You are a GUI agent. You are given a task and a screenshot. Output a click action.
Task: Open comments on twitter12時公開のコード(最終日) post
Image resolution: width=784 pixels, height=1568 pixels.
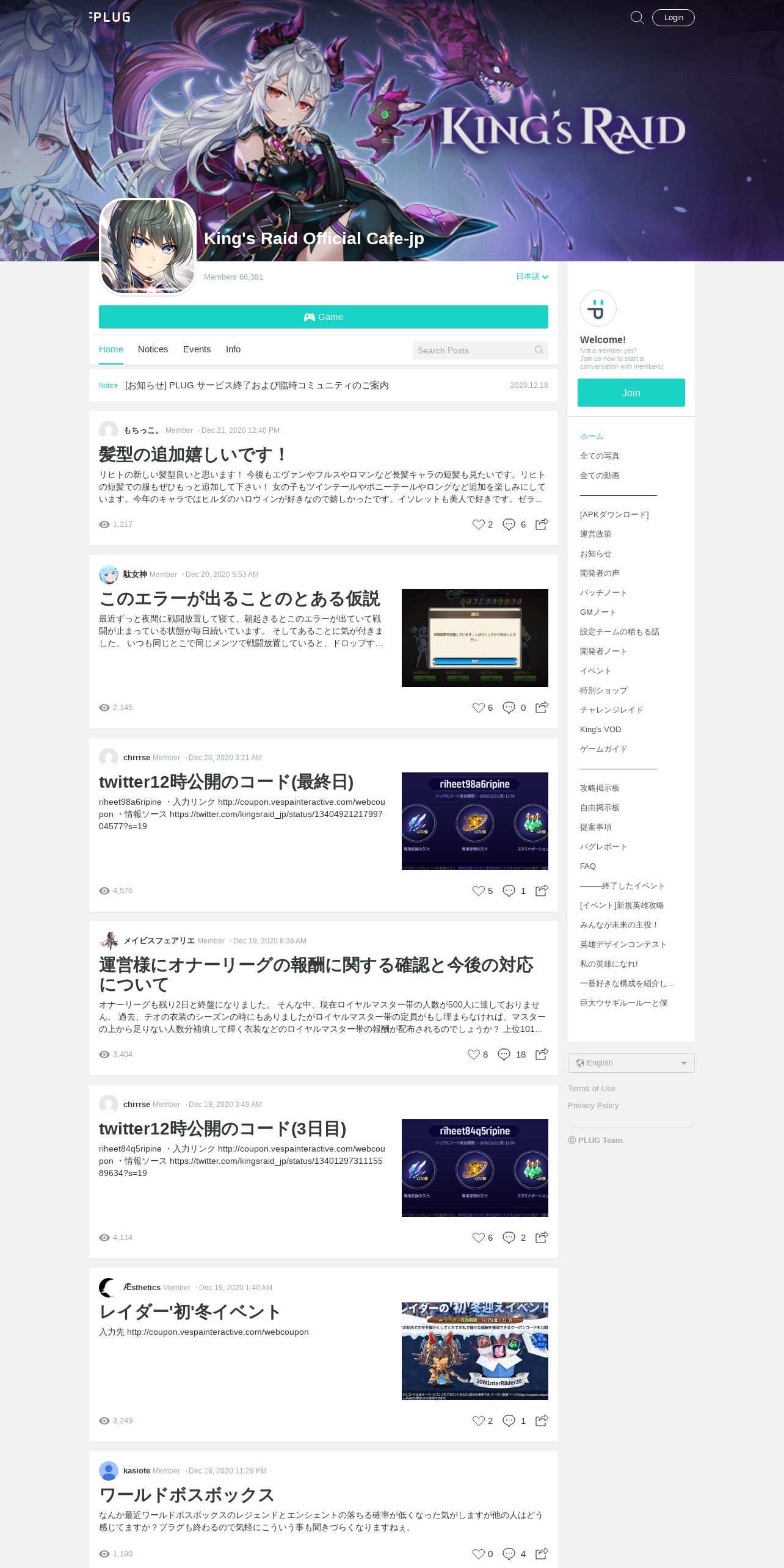coord(509,891)
